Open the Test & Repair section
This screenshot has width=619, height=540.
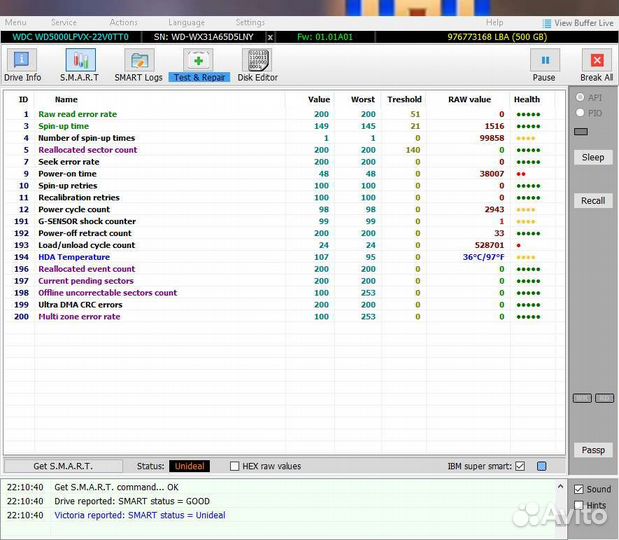(x=199, y=64)
